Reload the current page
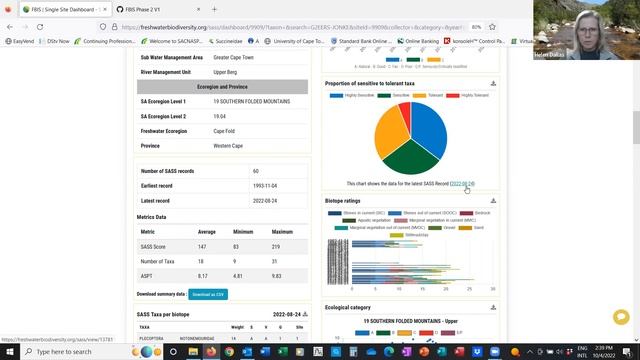The height and width of the screenshot is (360, 640). [40, 27]
